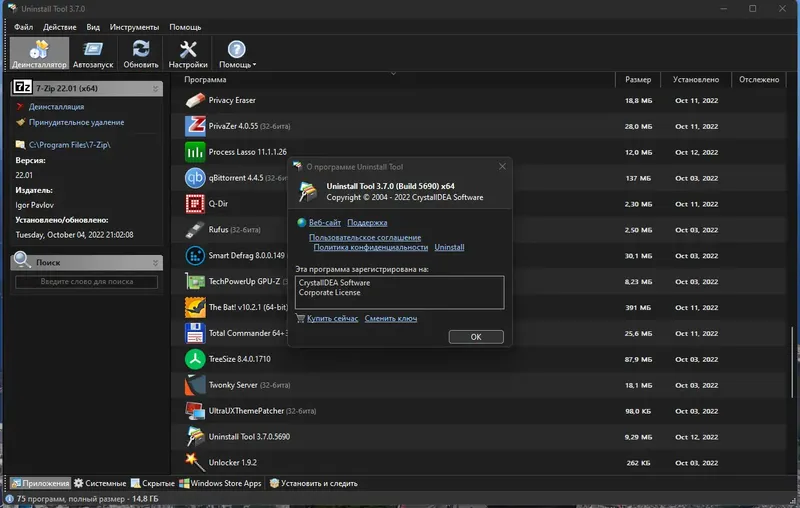800x508 pixels.
Task: Select the Unlocker 1.9.2 wand icon
Action: click(x=195, y=462)
